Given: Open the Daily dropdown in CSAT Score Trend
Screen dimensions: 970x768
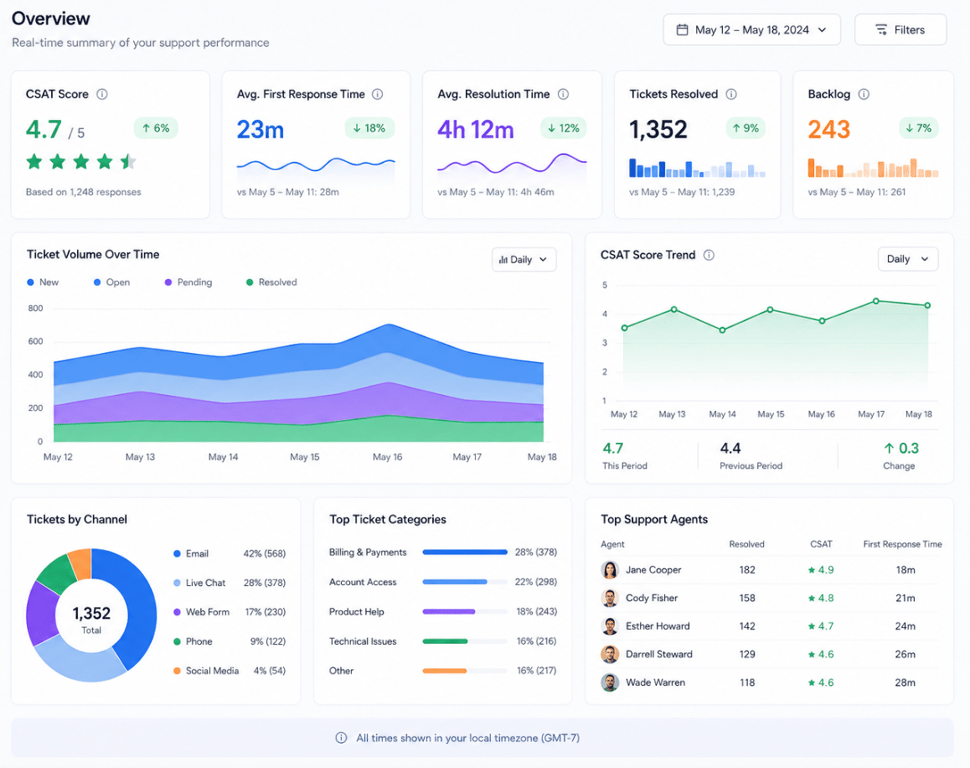Looking at the screenshot, I should 908,259.
